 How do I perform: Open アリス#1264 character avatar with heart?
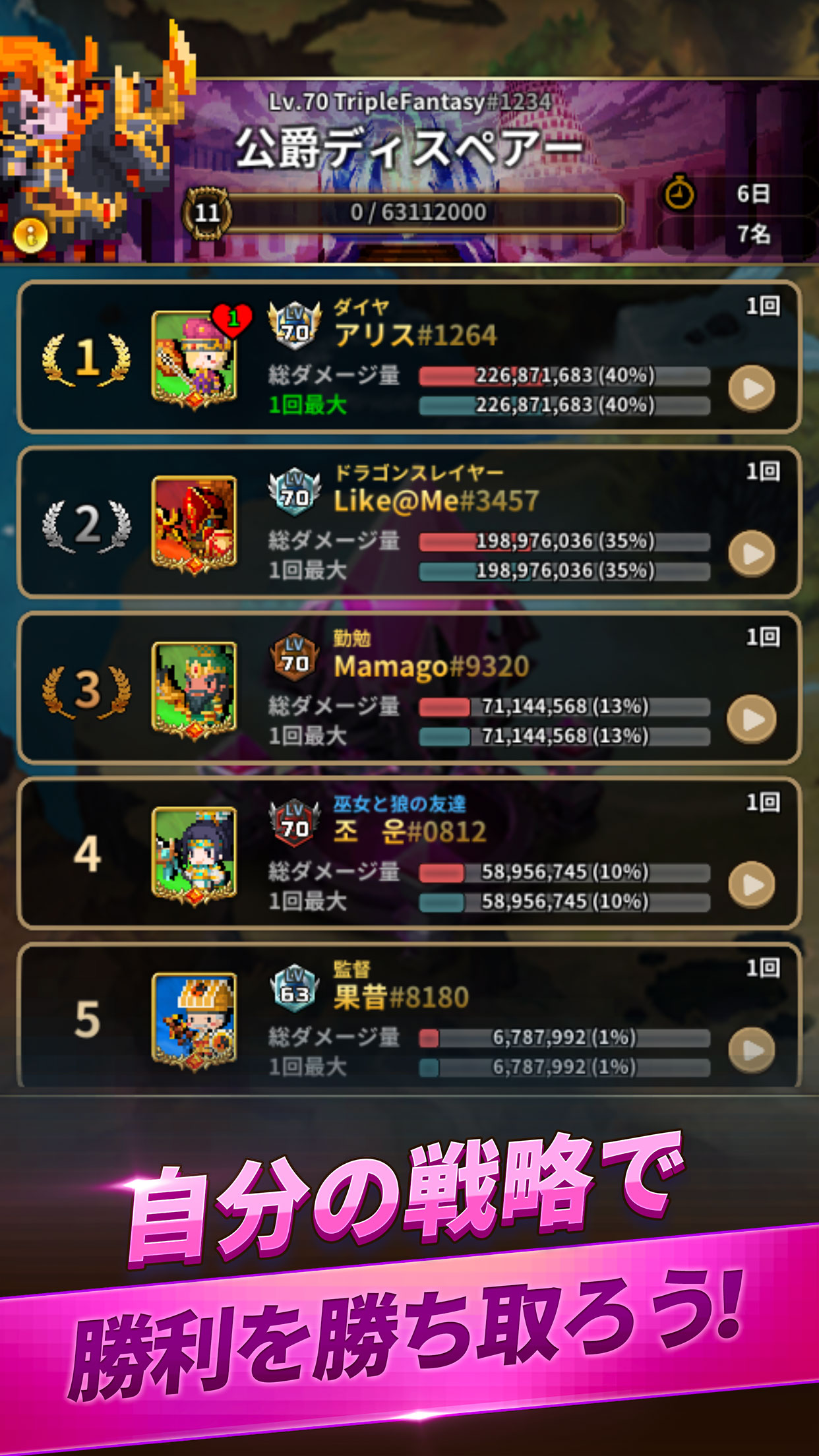coord(195,359)
